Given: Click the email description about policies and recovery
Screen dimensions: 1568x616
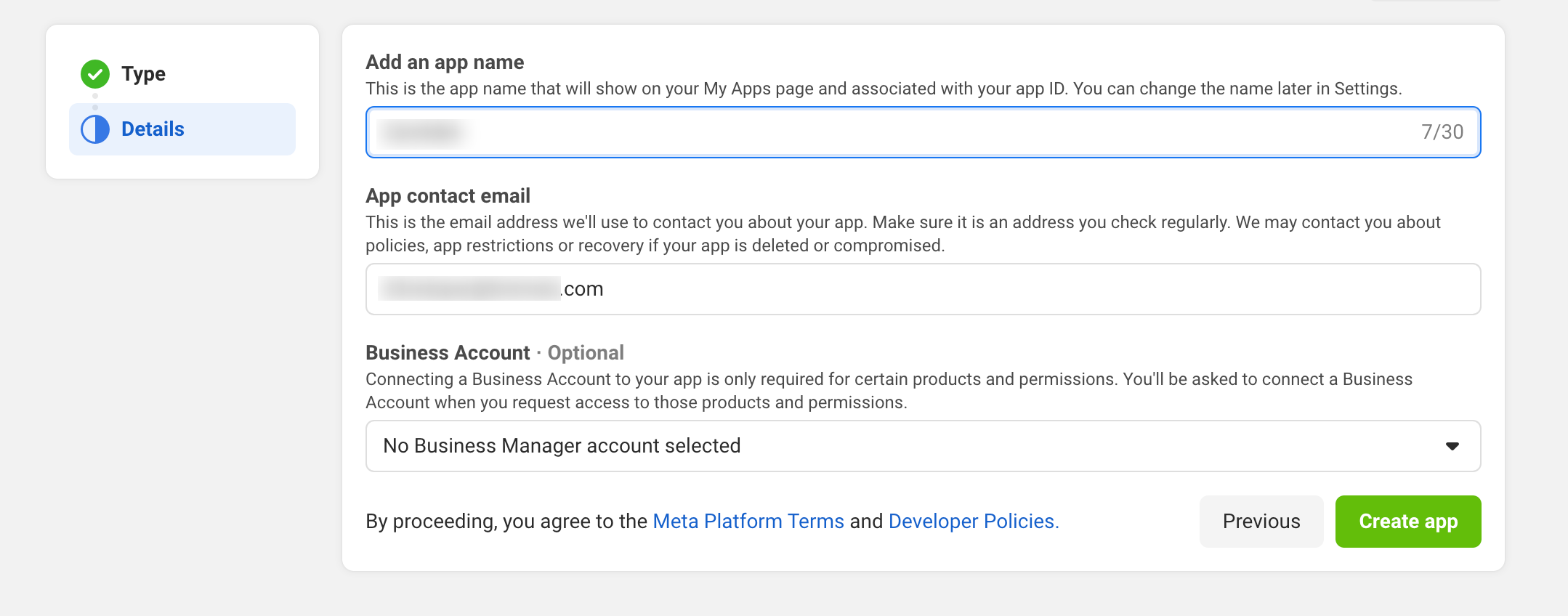Looking at the screenshot, I should [902, 234].
